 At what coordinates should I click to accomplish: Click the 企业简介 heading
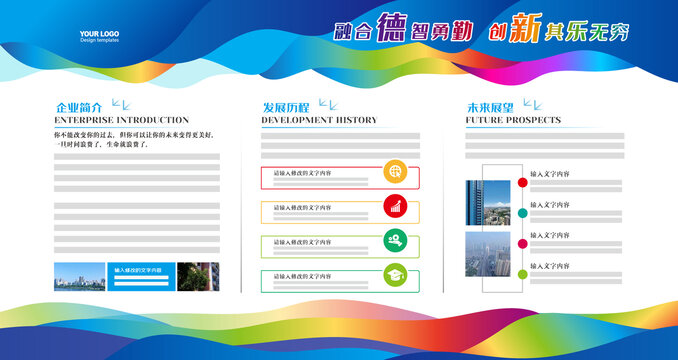point(79,107)
